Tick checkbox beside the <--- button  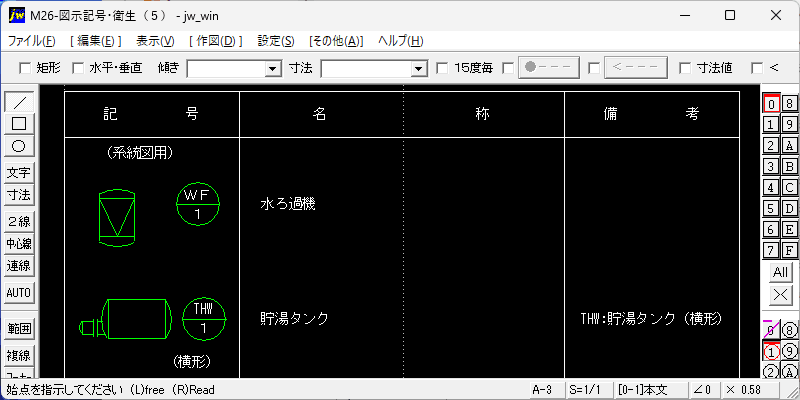(x=593, y=68)
